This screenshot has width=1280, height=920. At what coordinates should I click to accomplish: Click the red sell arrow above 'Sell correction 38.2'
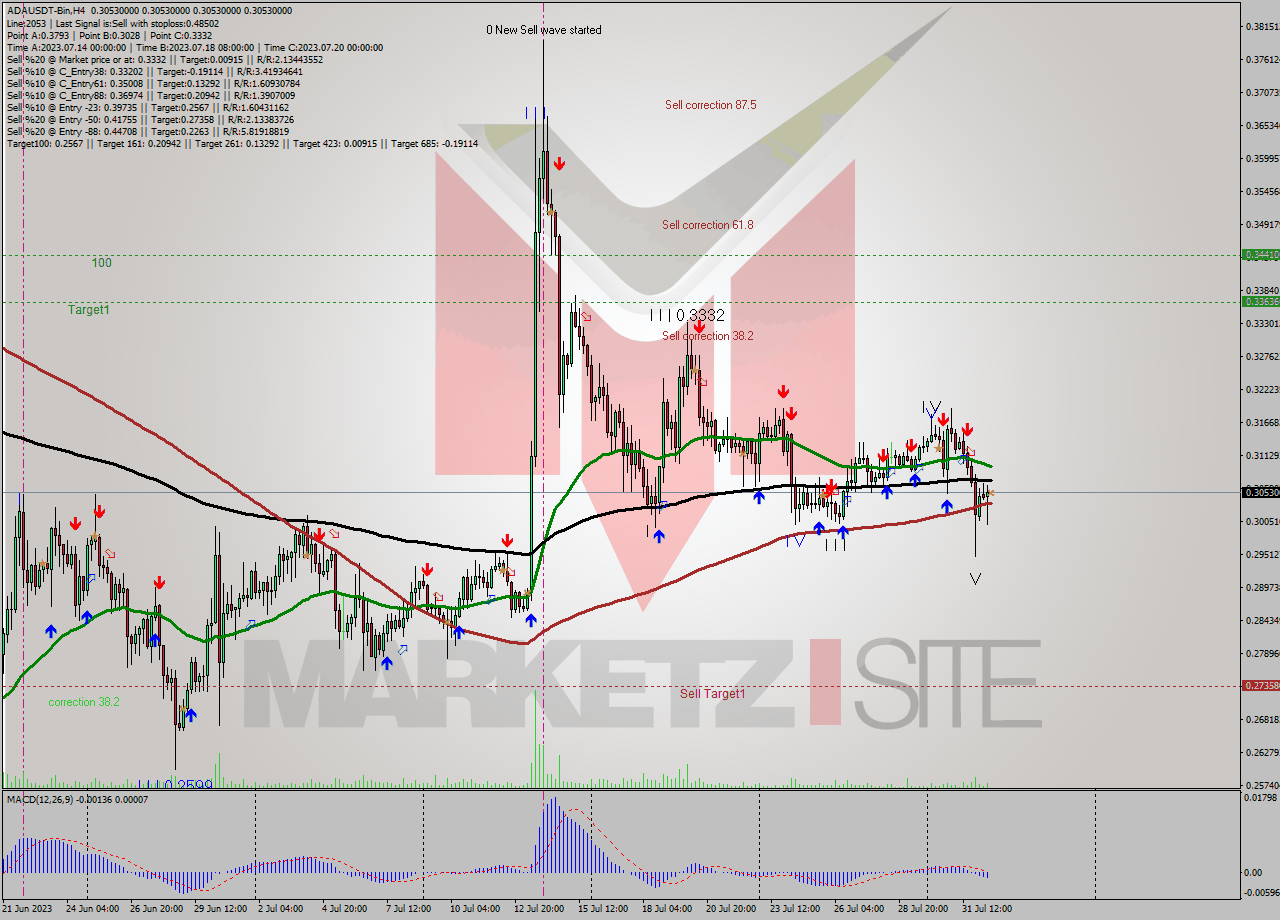(699, 327)
